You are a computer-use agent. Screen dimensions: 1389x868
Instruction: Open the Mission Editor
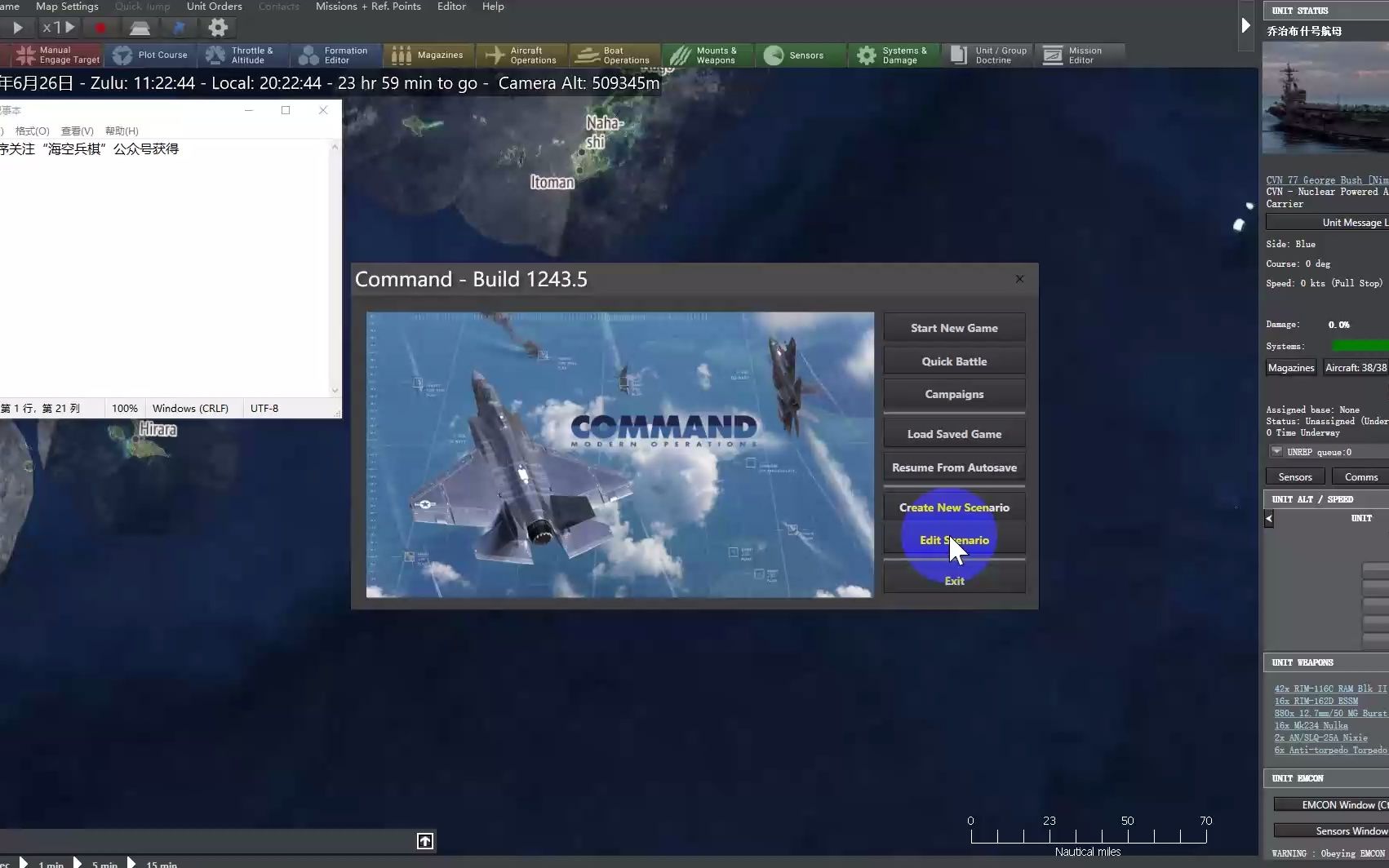click(x=1080, y=55)
